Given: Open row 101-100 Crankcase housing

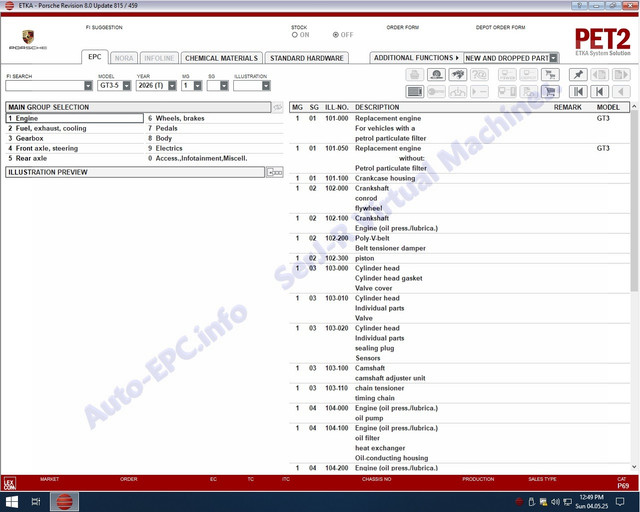Looking at the screenshot, I should [x=460, y=178].
